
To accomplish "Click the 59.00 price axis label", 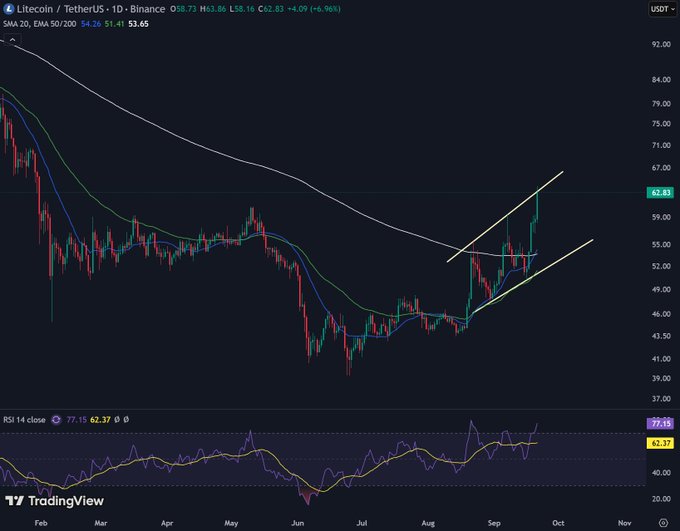I will pos(661,217).
